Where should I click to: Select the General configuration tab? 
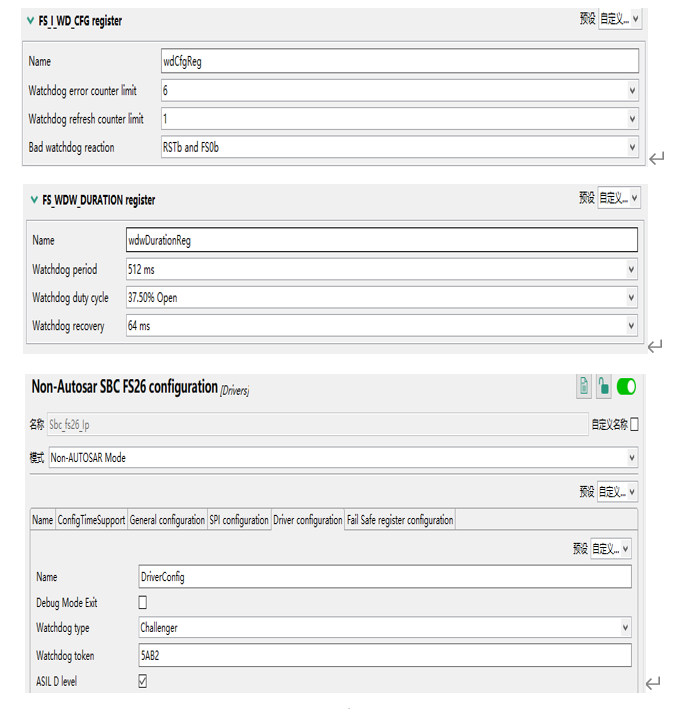(167, 520)
